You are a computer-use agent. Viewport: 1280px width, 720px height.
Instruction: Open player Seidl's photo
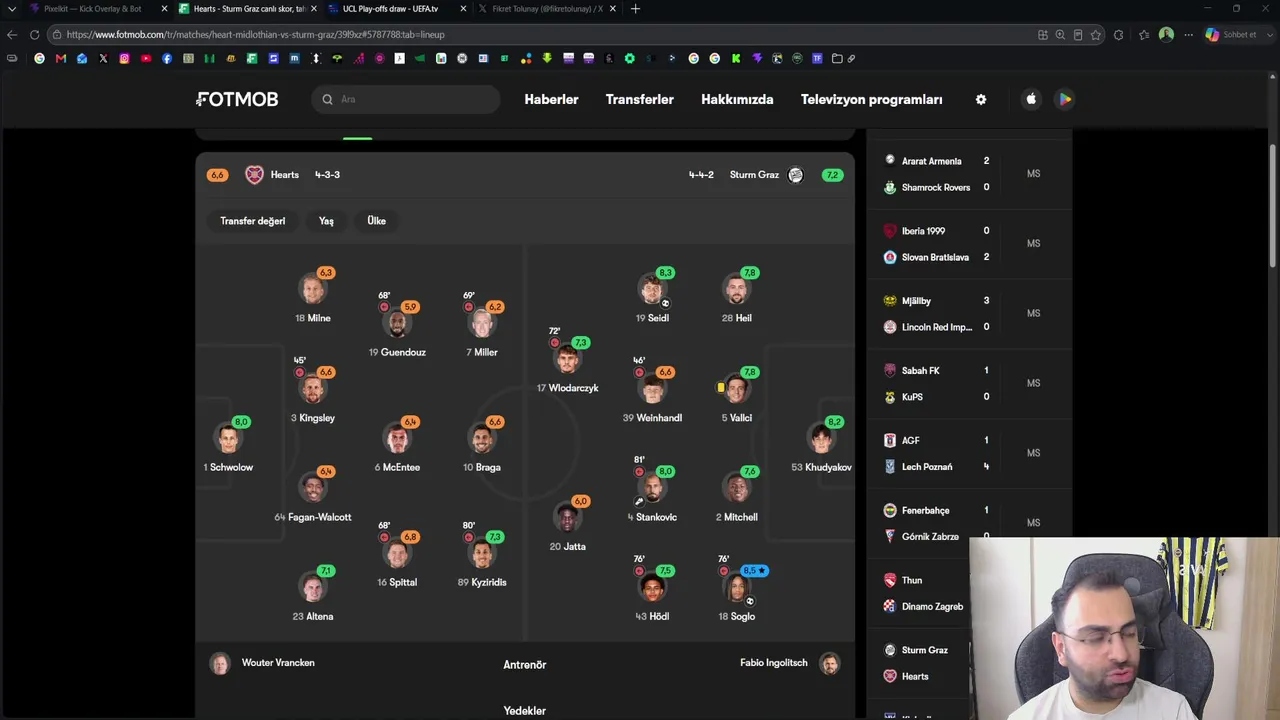click(652, 289)
